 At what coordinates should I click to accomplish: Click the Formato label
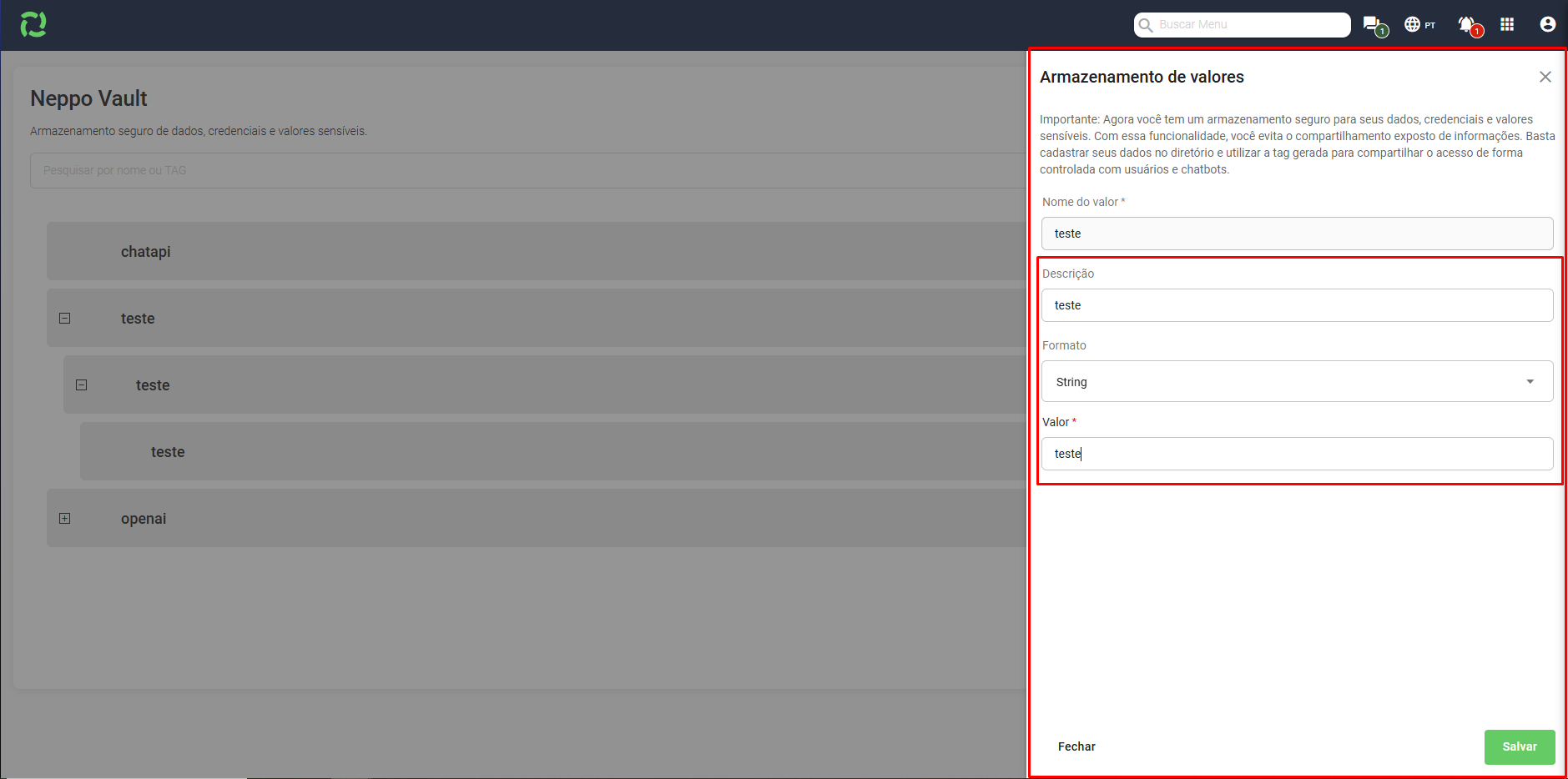[1064, 345]
